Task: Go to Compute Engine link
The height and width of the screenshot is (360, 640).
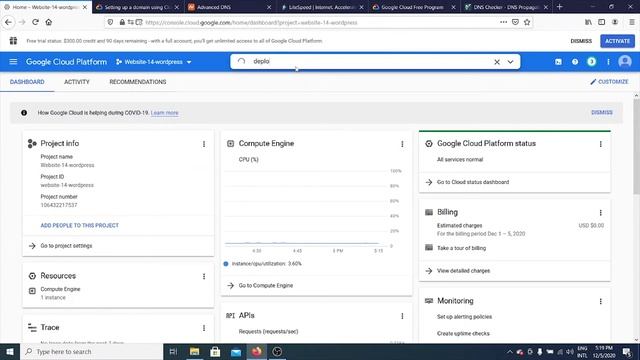Action: [x=266, y=285]
